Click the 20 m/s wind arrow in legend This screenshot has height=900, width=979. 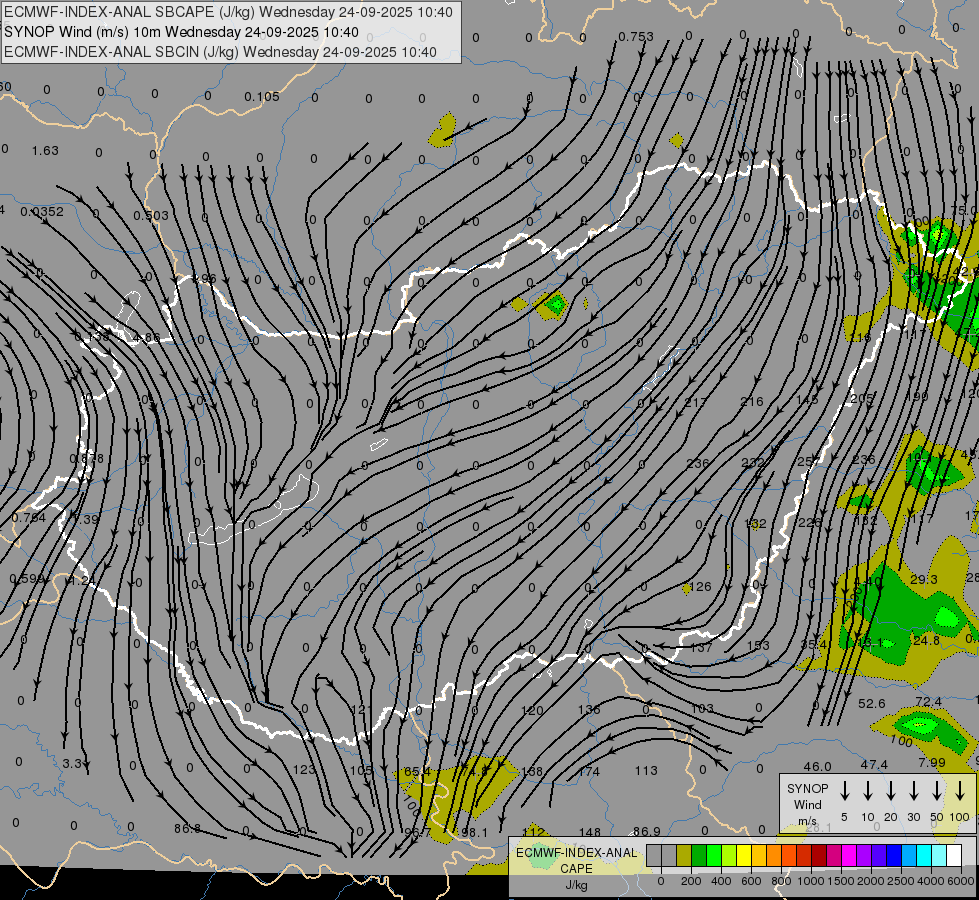pyautogui.click(x=891, y=791)
